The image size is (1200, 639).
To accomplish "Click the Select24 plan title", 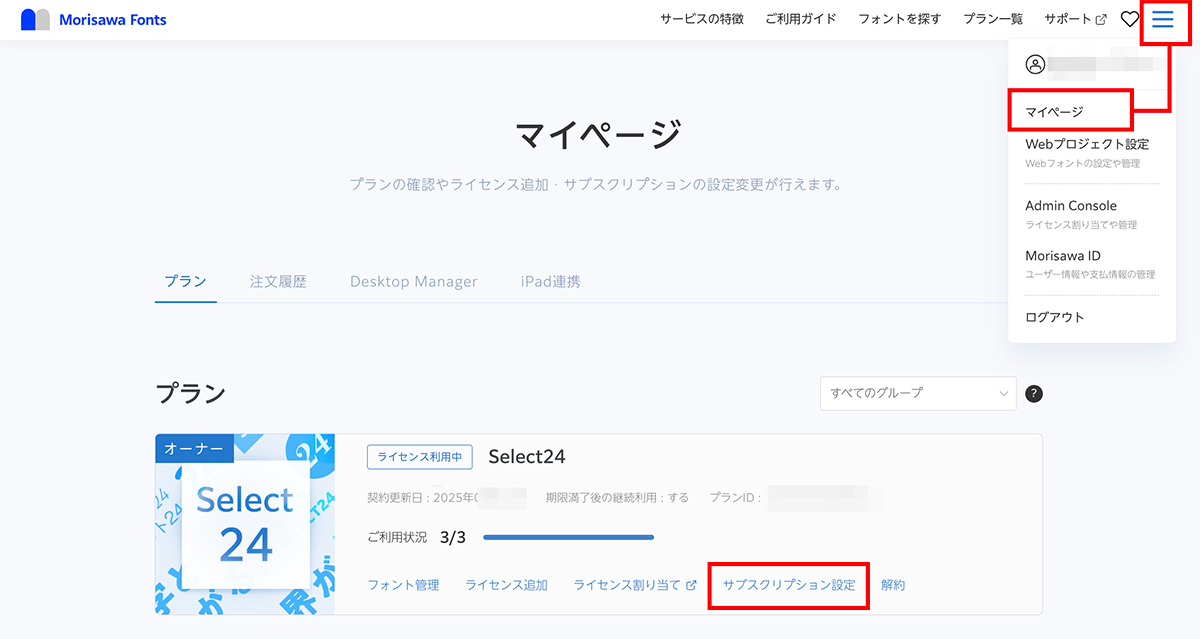I will pos(527,457).
